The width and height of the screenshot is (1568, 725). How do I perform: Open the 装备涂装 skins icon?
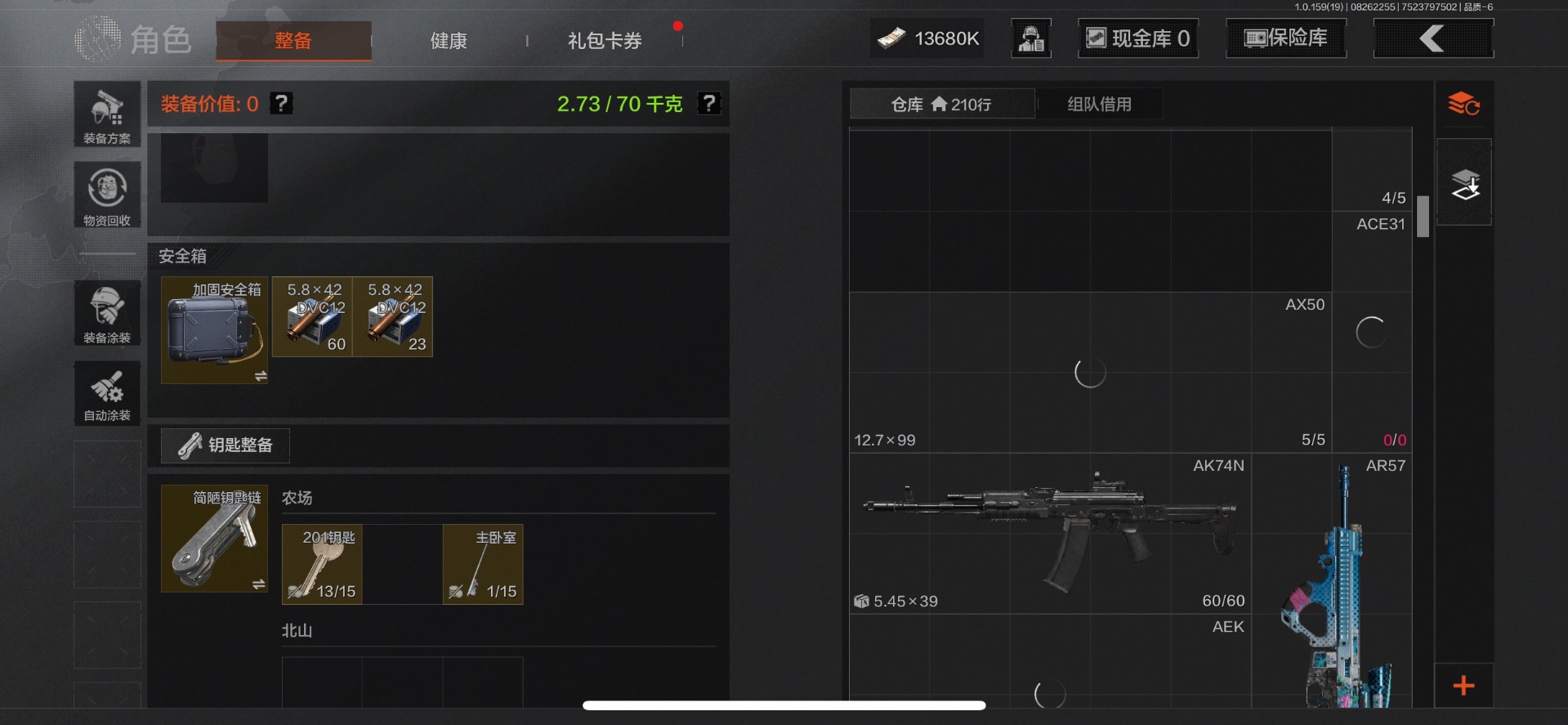(x=107, y=313)
